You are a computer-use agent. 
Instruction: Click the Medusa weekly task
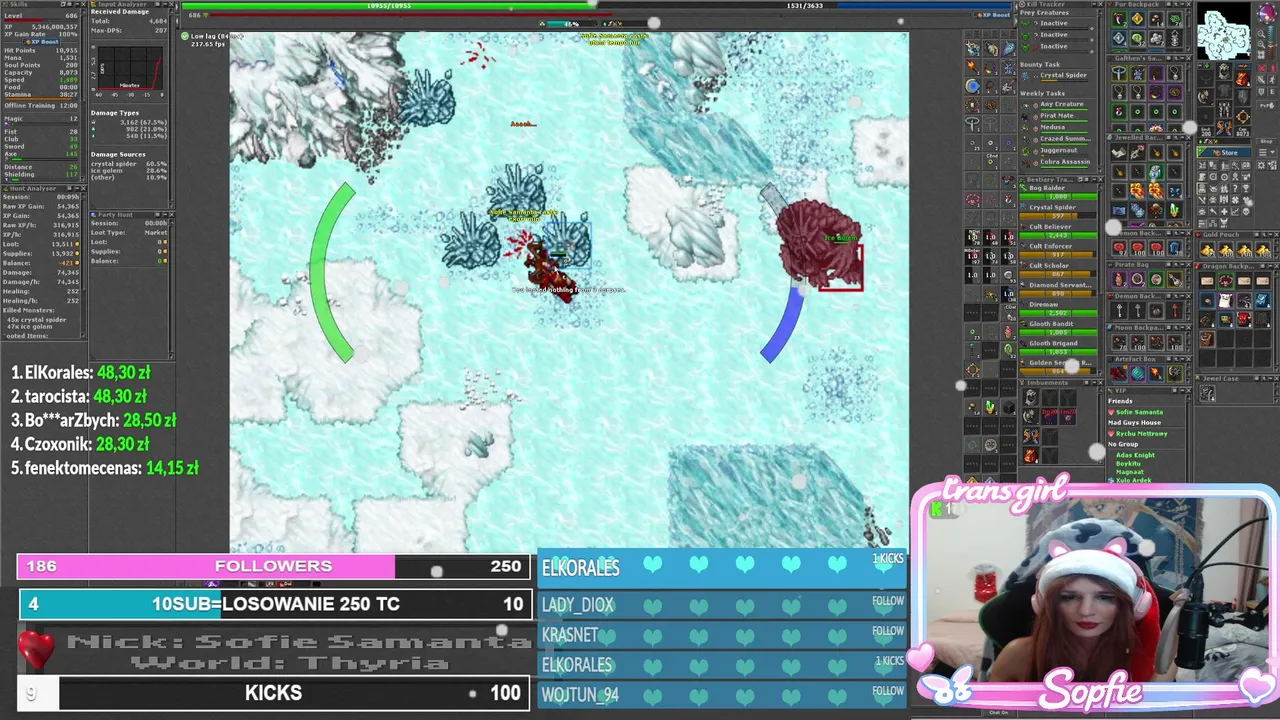click(x=1053, y=127)
